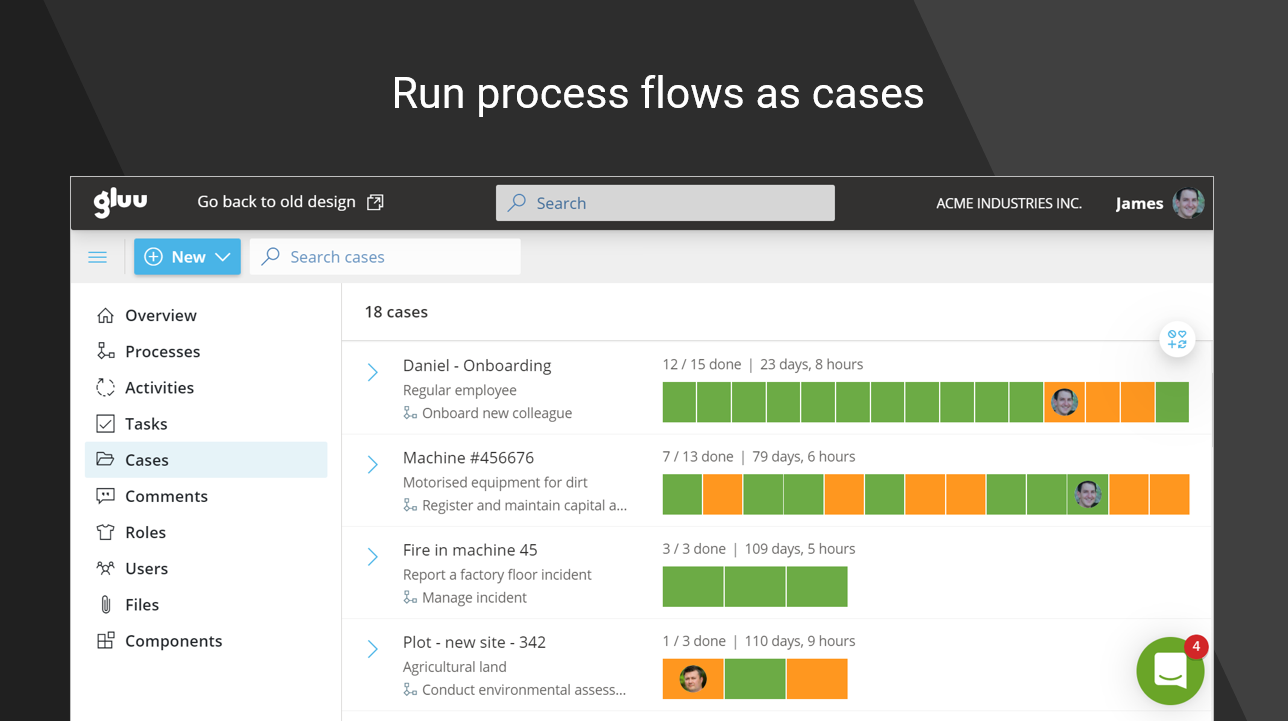The height and width of the screenshot is (721, 1288).
Task: Click the Search cases field
Action: [x=385, y=257]
